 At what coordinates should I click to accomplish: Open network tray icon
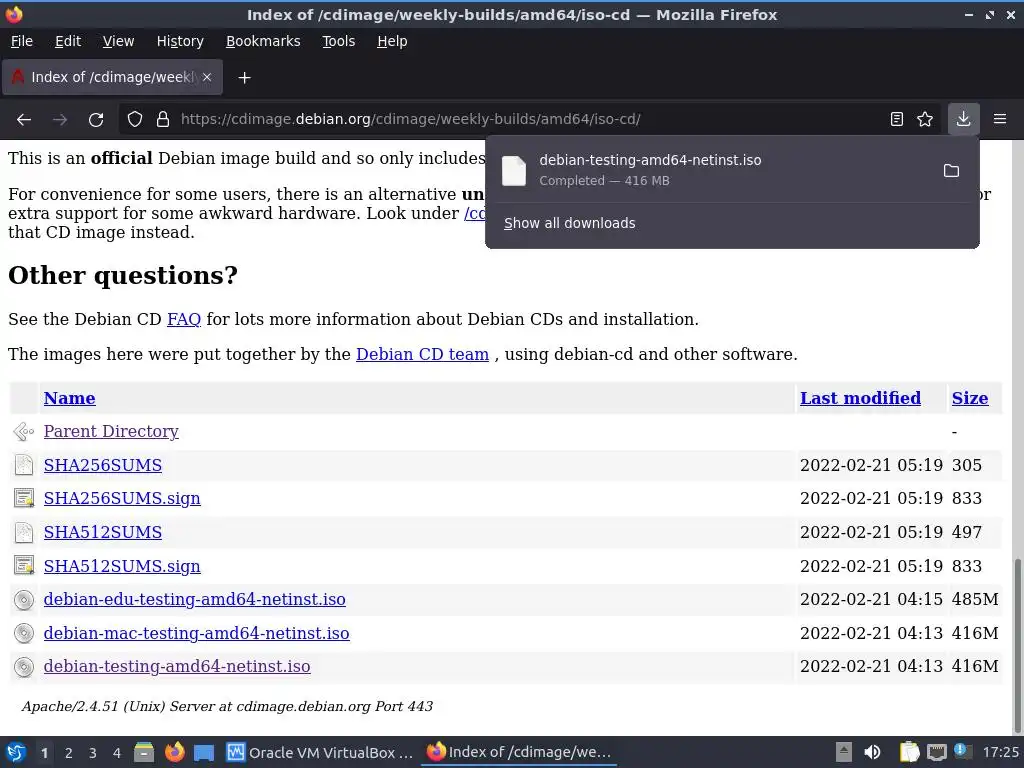coord(936,752)
